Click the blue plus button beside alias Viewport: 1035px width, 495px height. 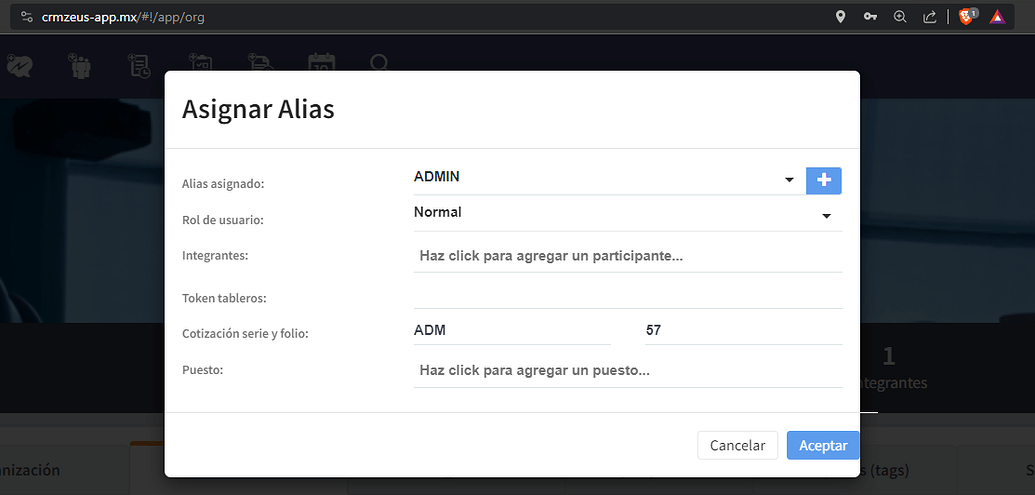[824, 180]
